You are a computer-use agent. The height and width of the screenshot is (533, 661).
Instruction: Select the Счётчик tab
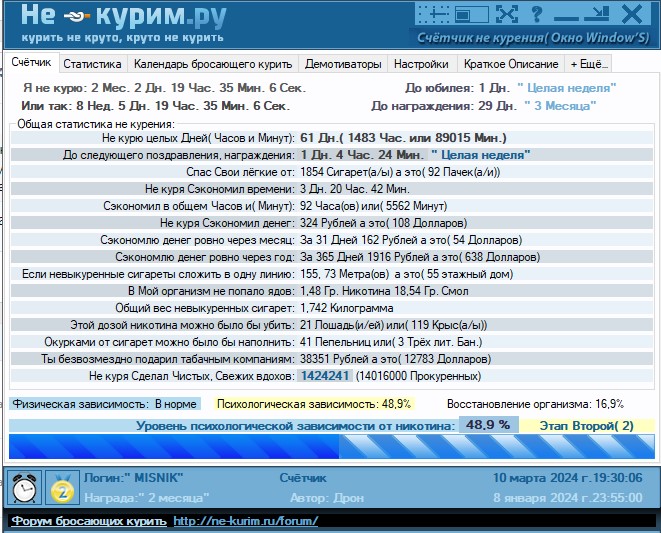point(29,62)
